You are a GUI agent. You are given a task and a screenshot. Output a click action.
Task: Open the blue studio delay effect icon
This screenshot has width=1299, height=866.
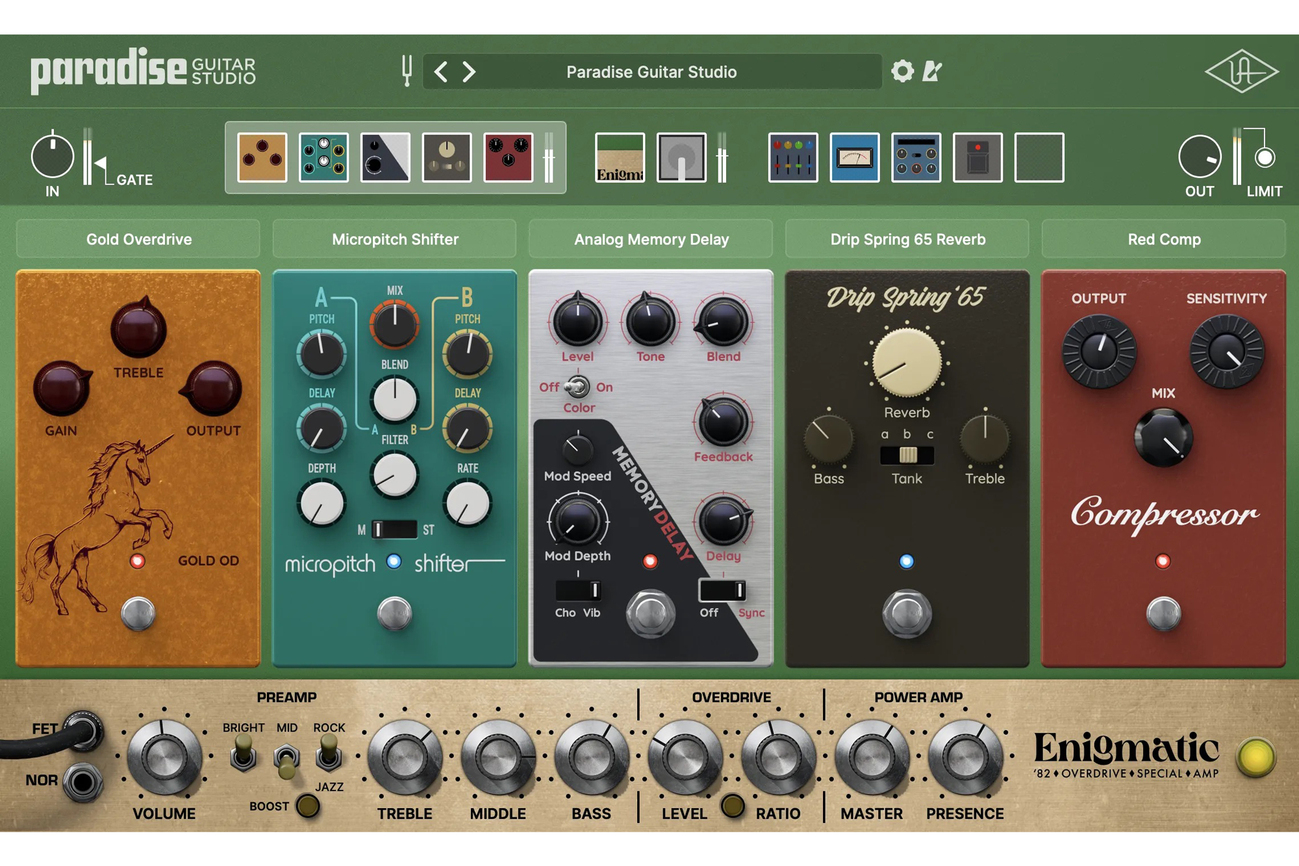pyautogui.click(x=916, y=157)
